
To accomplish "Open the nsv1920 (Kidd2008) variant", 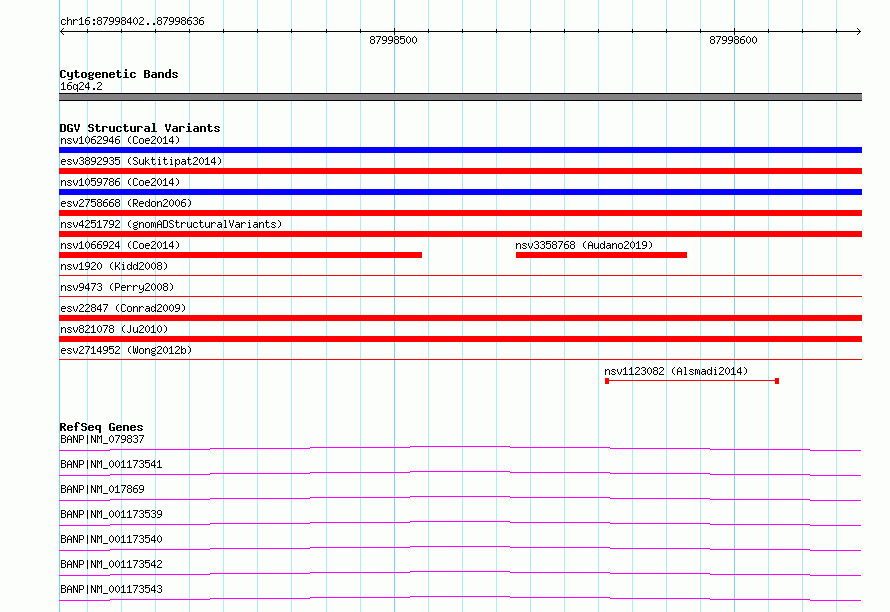I will 114,266.
